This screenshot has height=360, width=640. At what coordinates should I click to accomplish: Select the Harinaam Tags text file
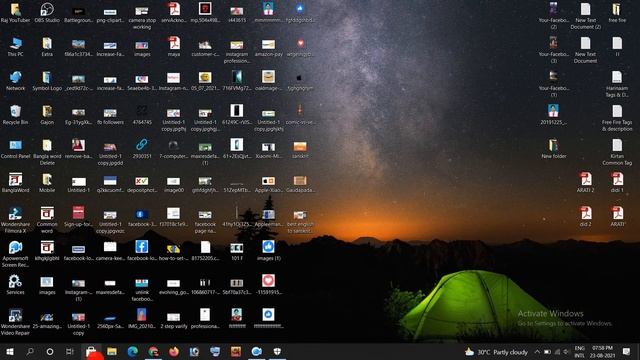click(617, 78)
